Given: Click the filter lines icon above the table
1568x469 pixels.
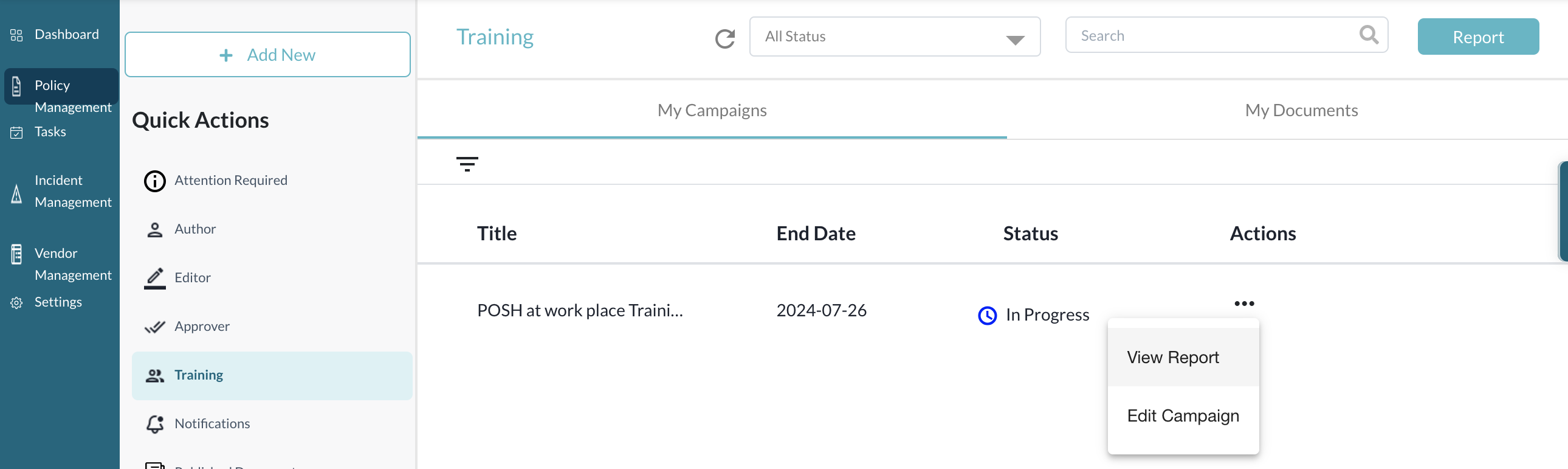Looking at the screenshot, I should coord(467,164).
